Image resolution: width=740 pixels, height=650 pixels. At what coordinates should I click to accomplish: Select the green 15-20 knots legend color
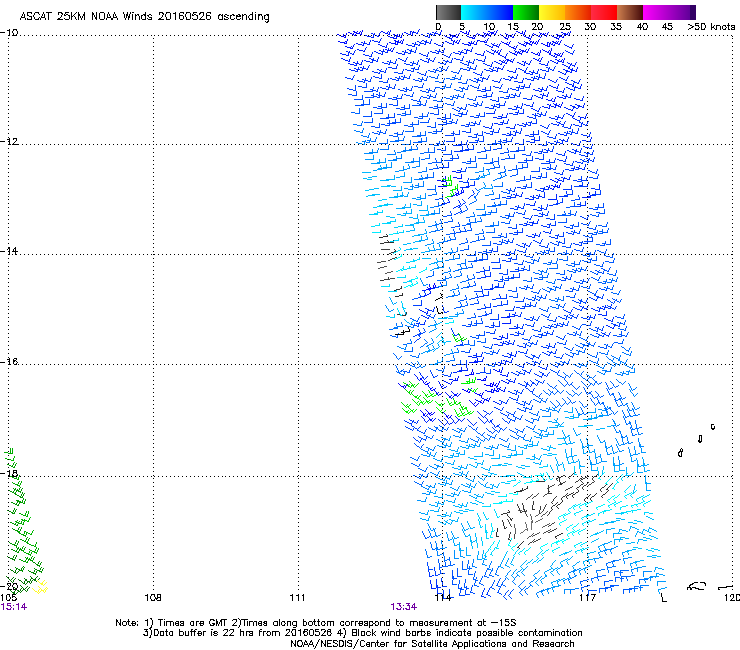pos(525,12)
